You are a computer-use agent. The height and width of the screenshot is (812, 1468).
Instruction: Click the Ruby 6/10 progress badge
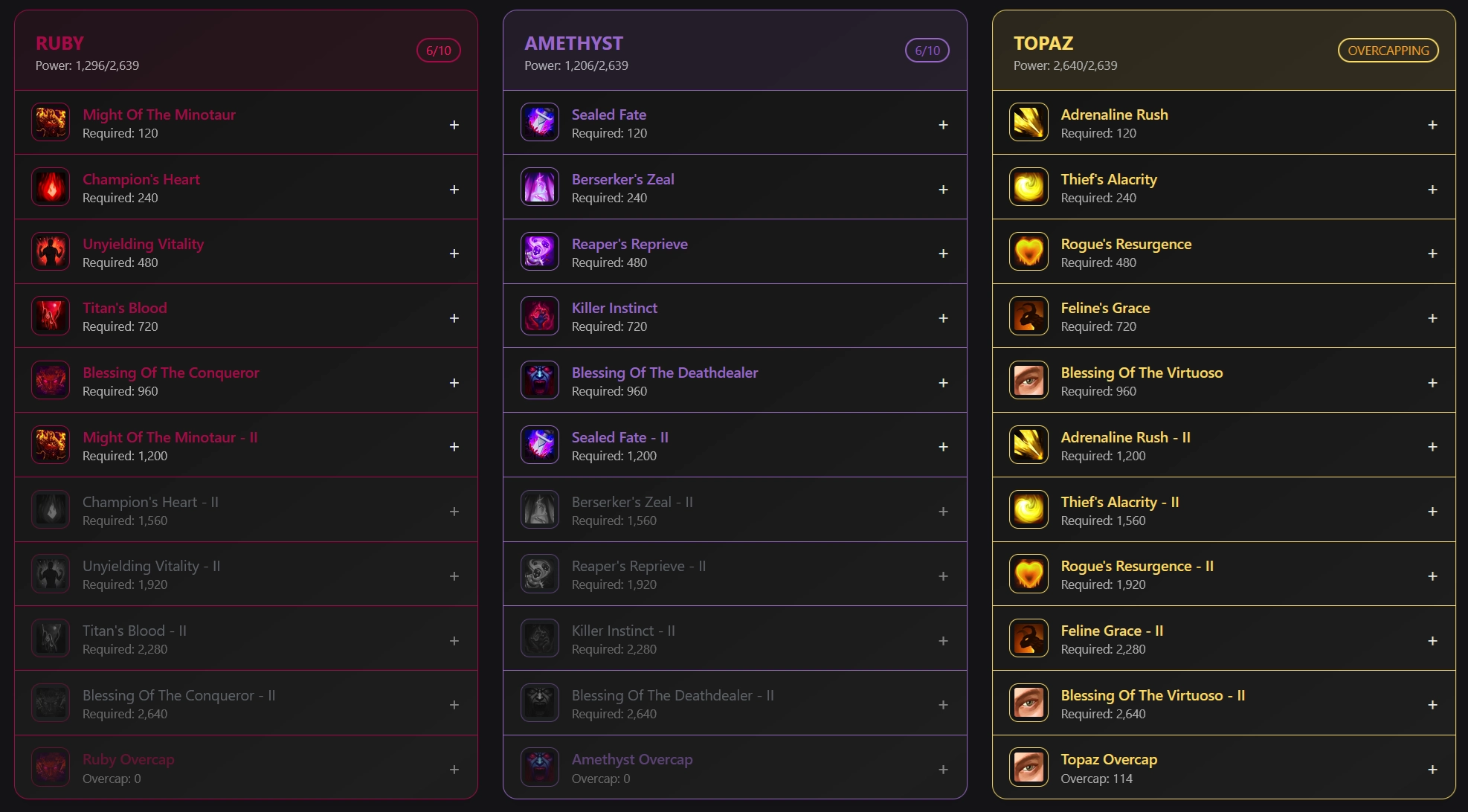(438, 51)
